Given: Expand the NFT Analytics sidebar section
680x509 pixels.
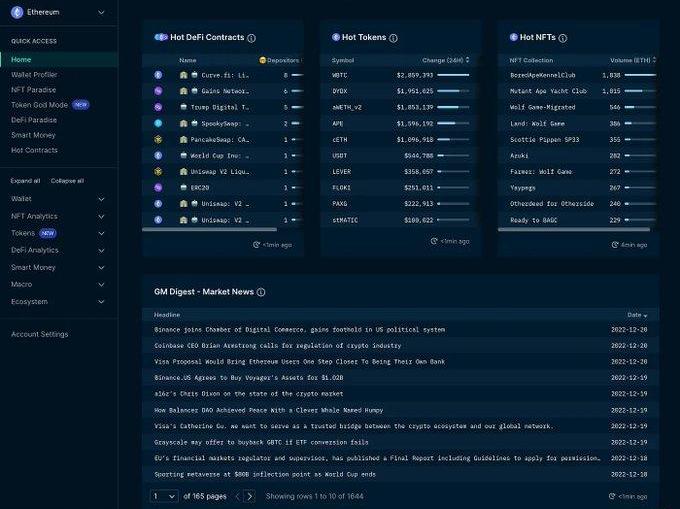Looking at the screenshot, I should (101, 216).
